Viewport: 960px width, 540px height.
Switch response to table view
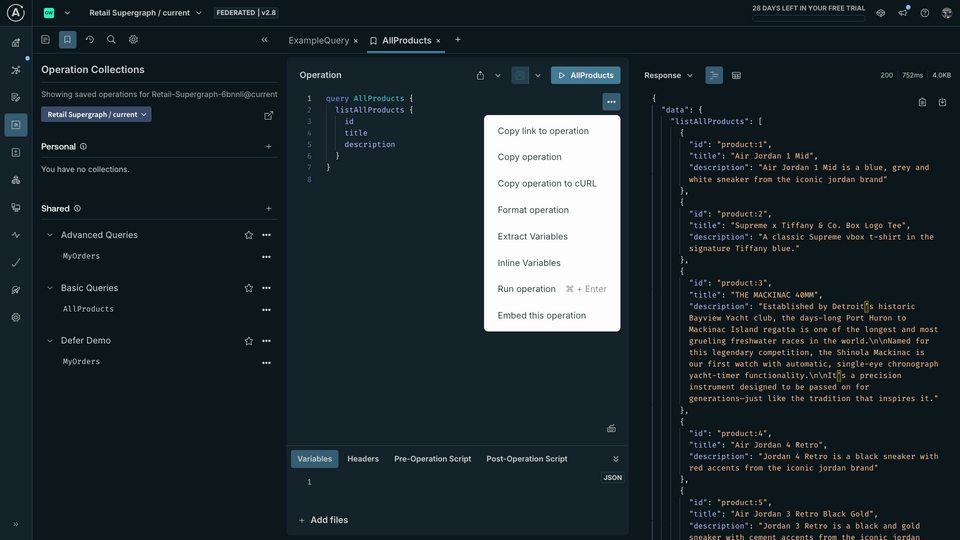pos(736,75)
